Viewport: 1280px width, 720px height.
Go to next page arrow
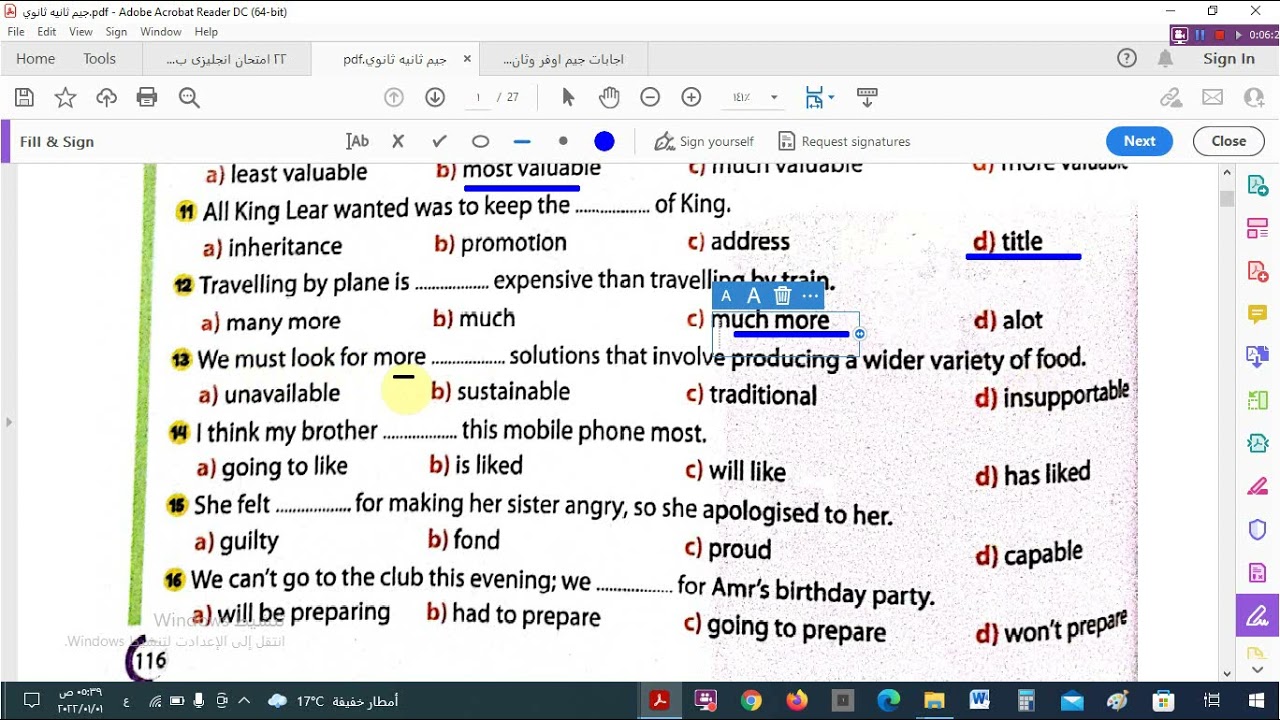click(x=435, y=97)
